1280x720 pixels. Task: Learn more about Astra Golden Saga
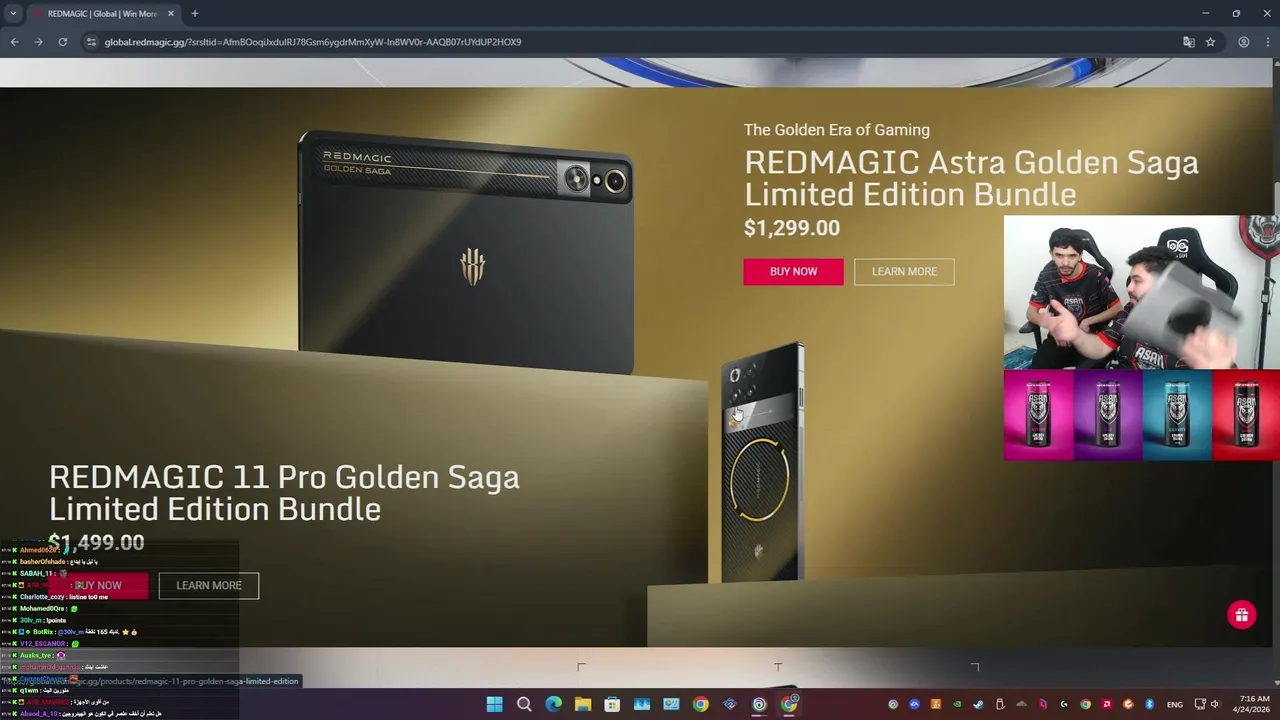click(904, 272)
